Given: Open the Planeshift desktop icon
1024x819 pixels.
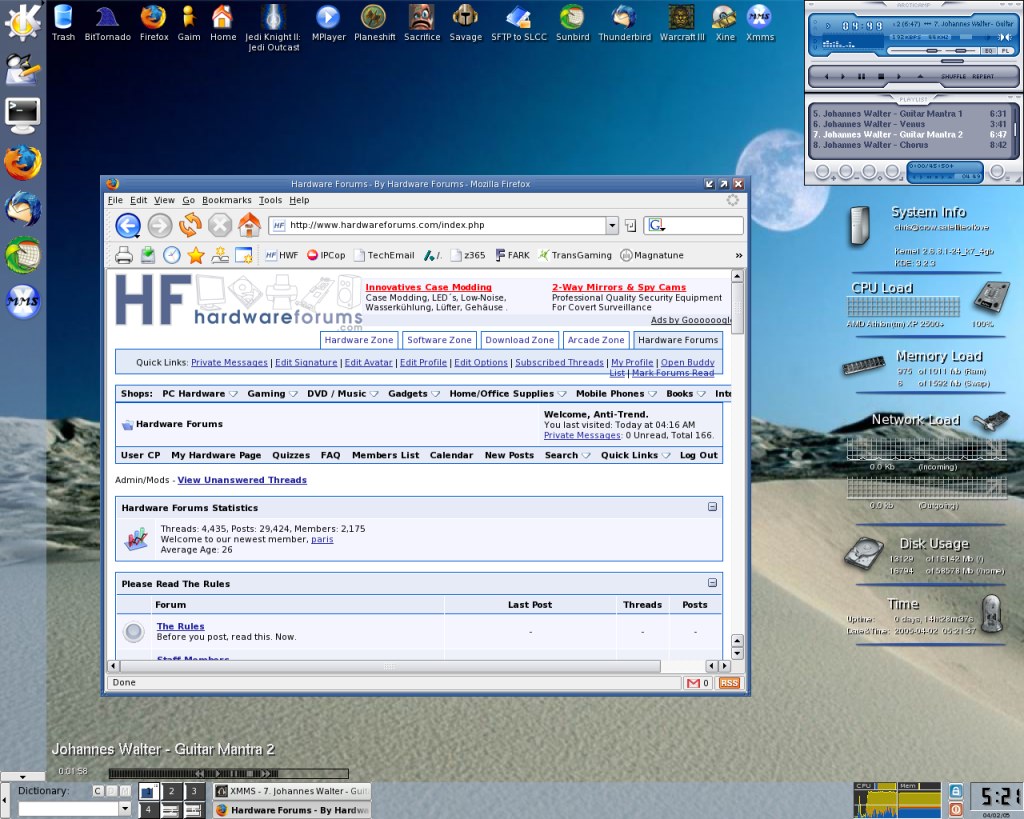Looking at the screenshot, I should point(374,23).
